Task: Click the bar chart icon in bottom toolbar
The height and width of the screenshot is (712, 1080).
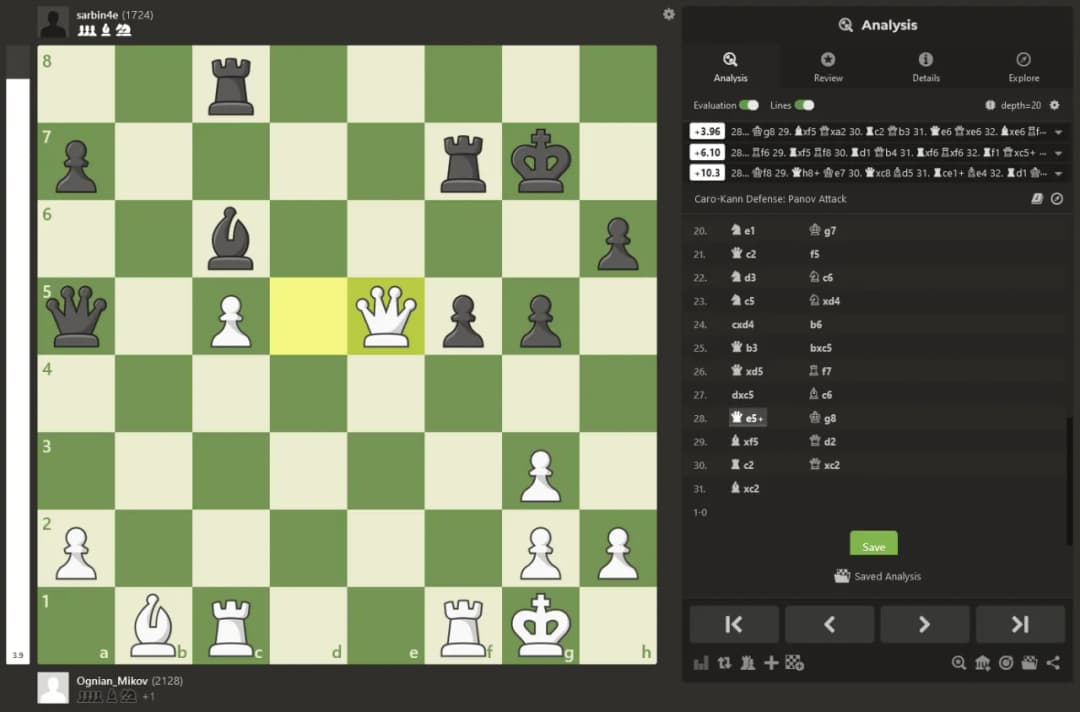Action: tap(701, 663)
